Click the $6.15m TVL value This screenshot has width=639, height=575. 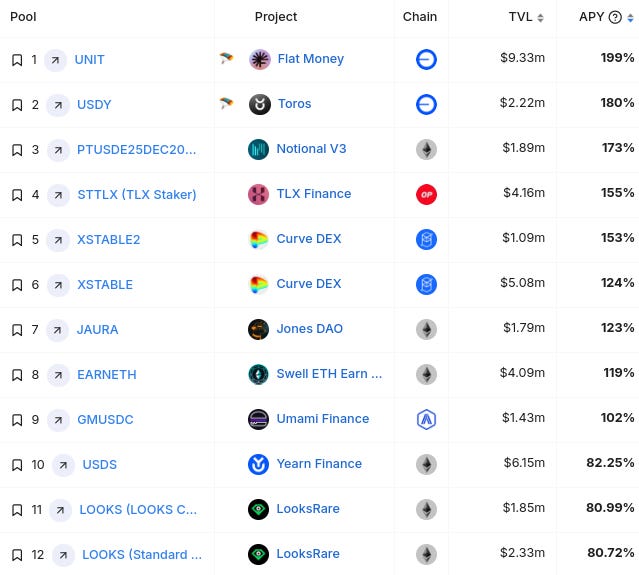(x=524, y=463)
